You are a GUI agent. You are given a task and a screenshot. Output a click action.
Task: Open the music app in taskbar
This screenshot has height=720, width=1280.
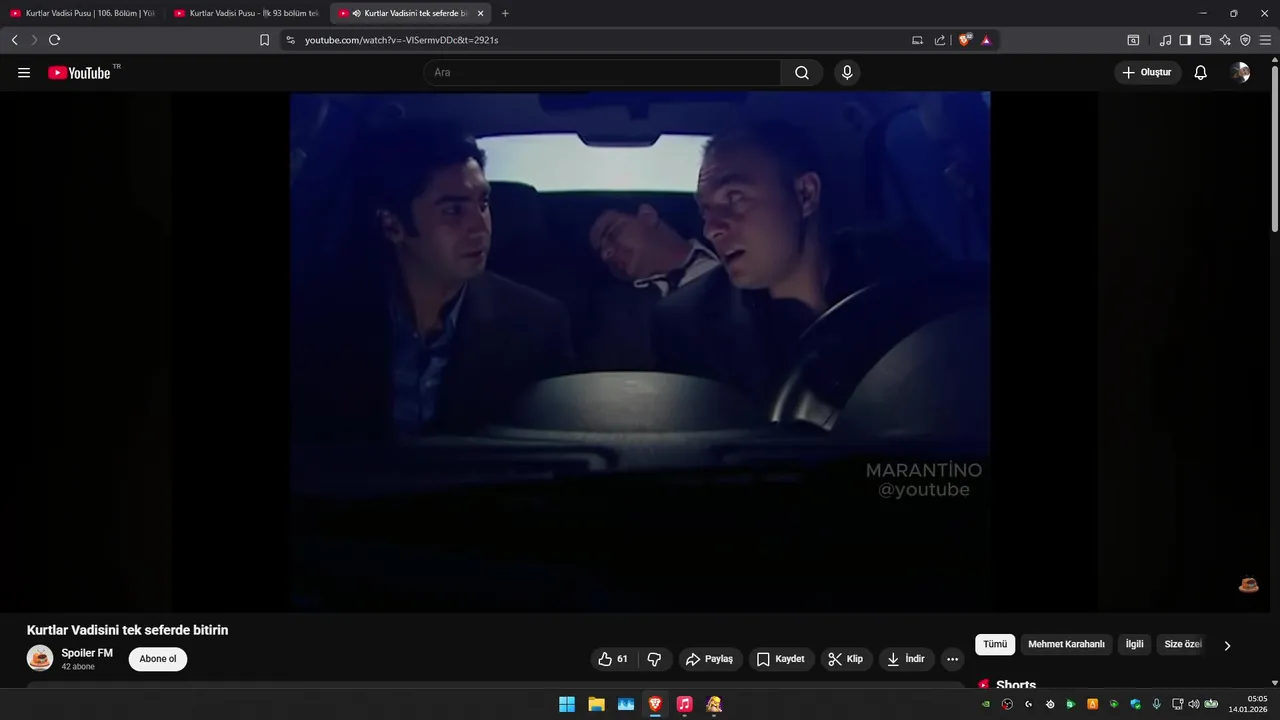pyautogui.click(x=684, y=704)
